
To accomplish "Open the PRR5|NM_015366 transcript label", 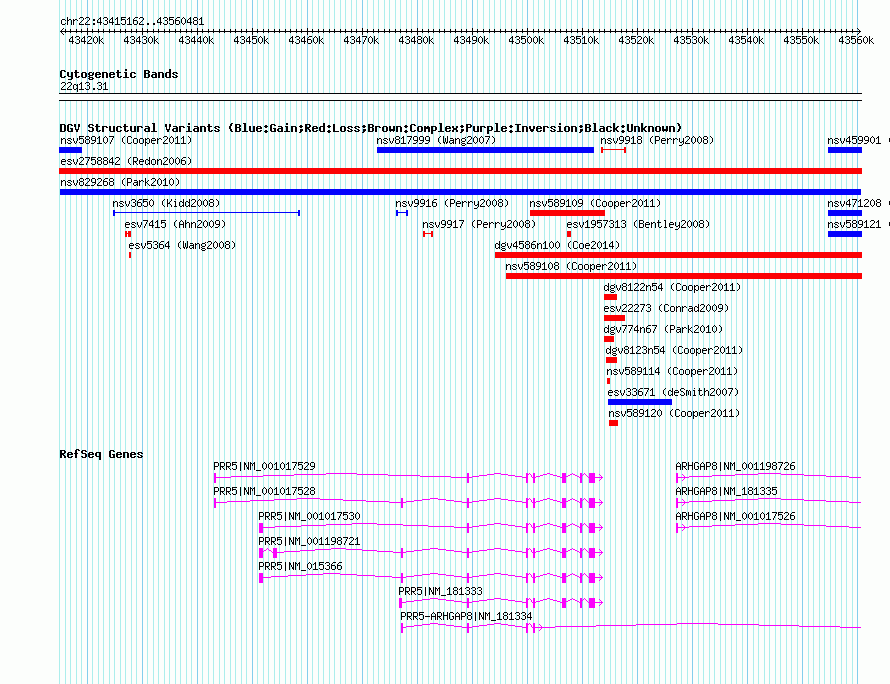I will (300, 566).
